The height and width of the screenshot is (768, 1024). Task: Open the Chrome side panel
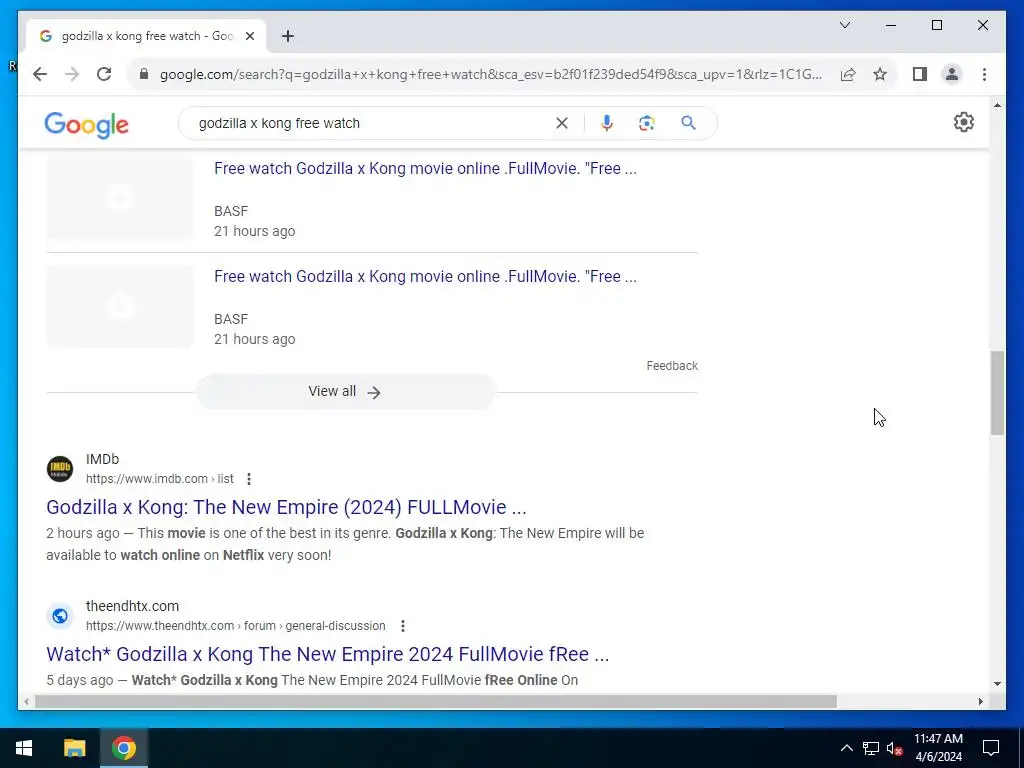[x=920, y=74]
